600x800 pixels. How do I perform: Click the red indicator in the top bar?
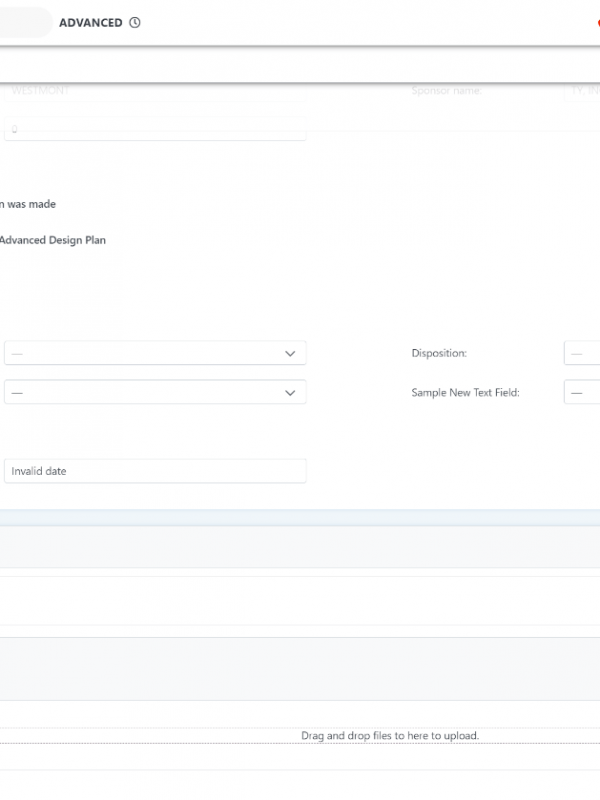(597, 23)
